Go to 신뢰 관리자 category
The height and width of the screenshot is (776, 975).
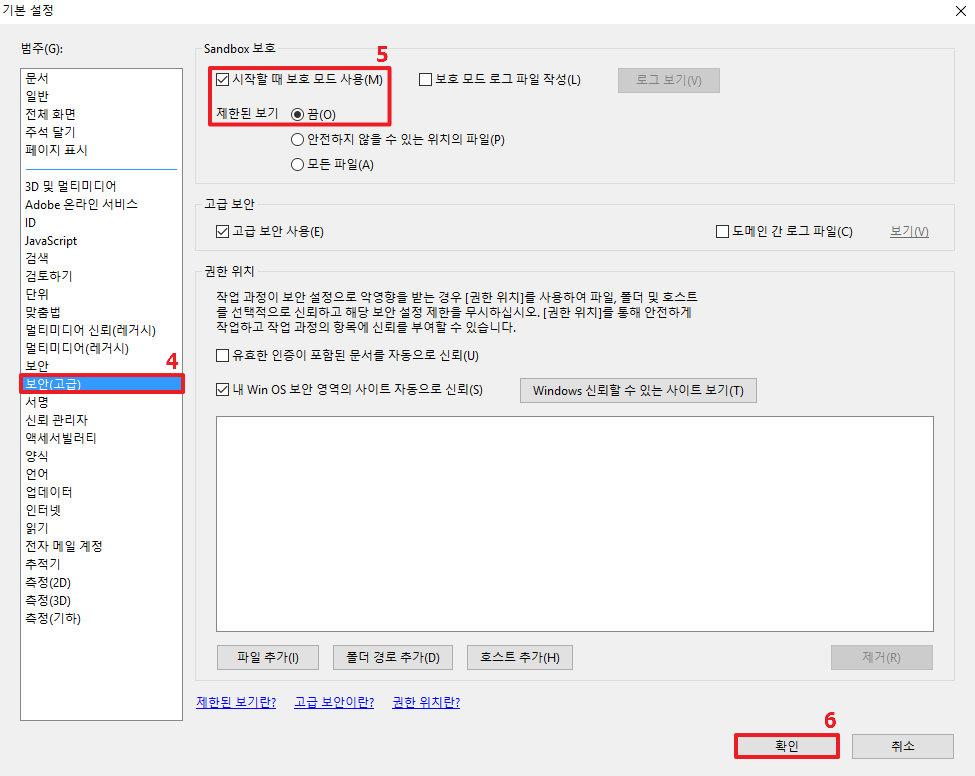point(56,420)
